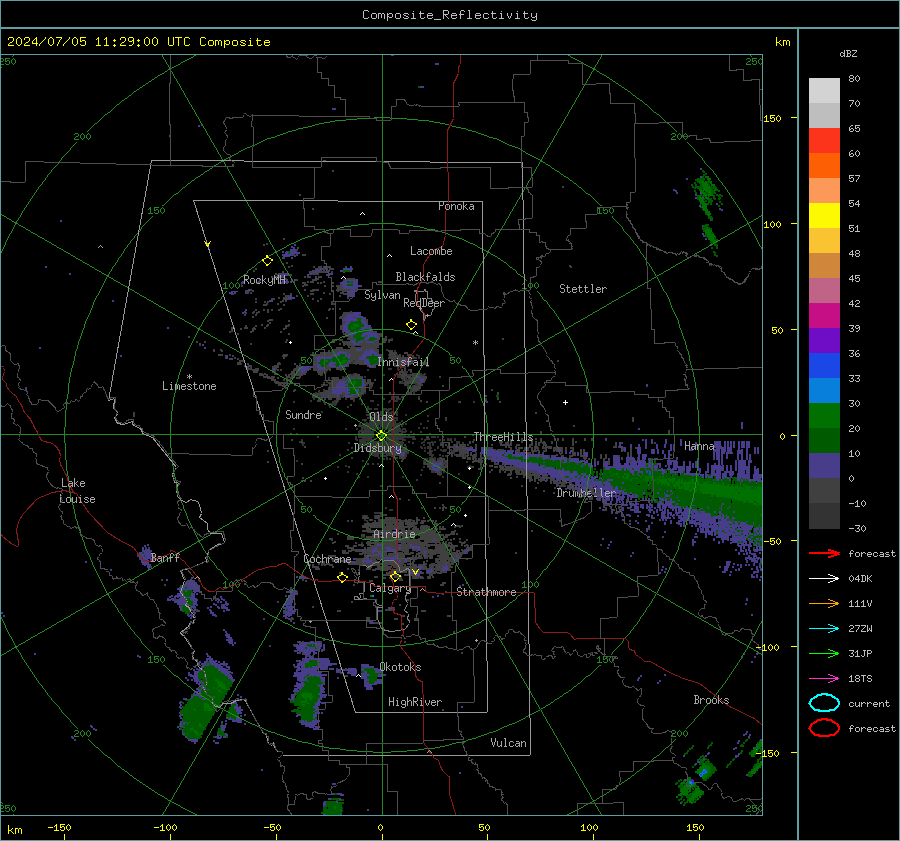This screenshot has height=841, width=900.
Task: Click the red forecast ellipse icon
Action: pyautogui.click(x=824, y=728)
